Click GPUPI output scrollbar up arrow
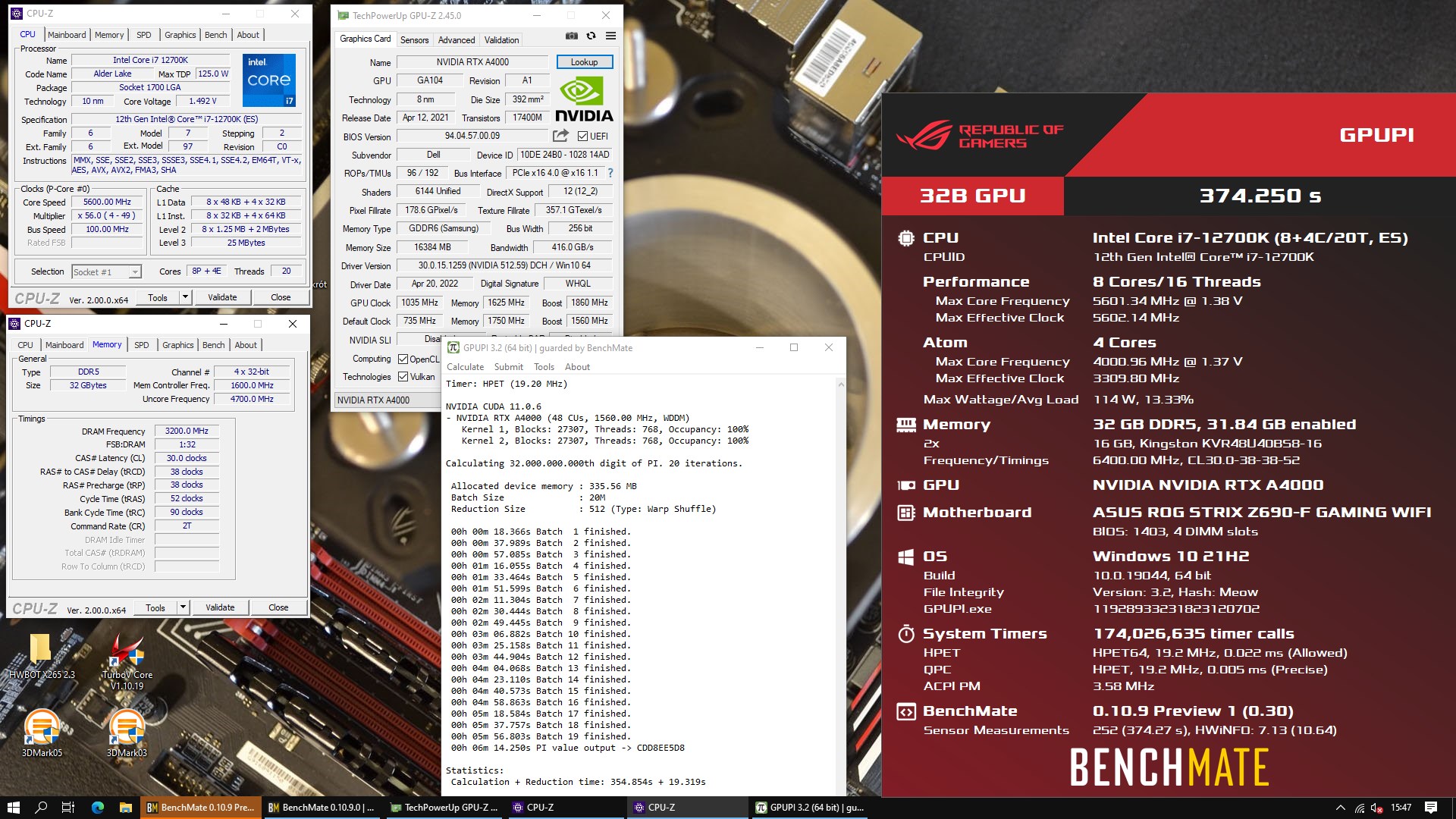 point(840,385)
